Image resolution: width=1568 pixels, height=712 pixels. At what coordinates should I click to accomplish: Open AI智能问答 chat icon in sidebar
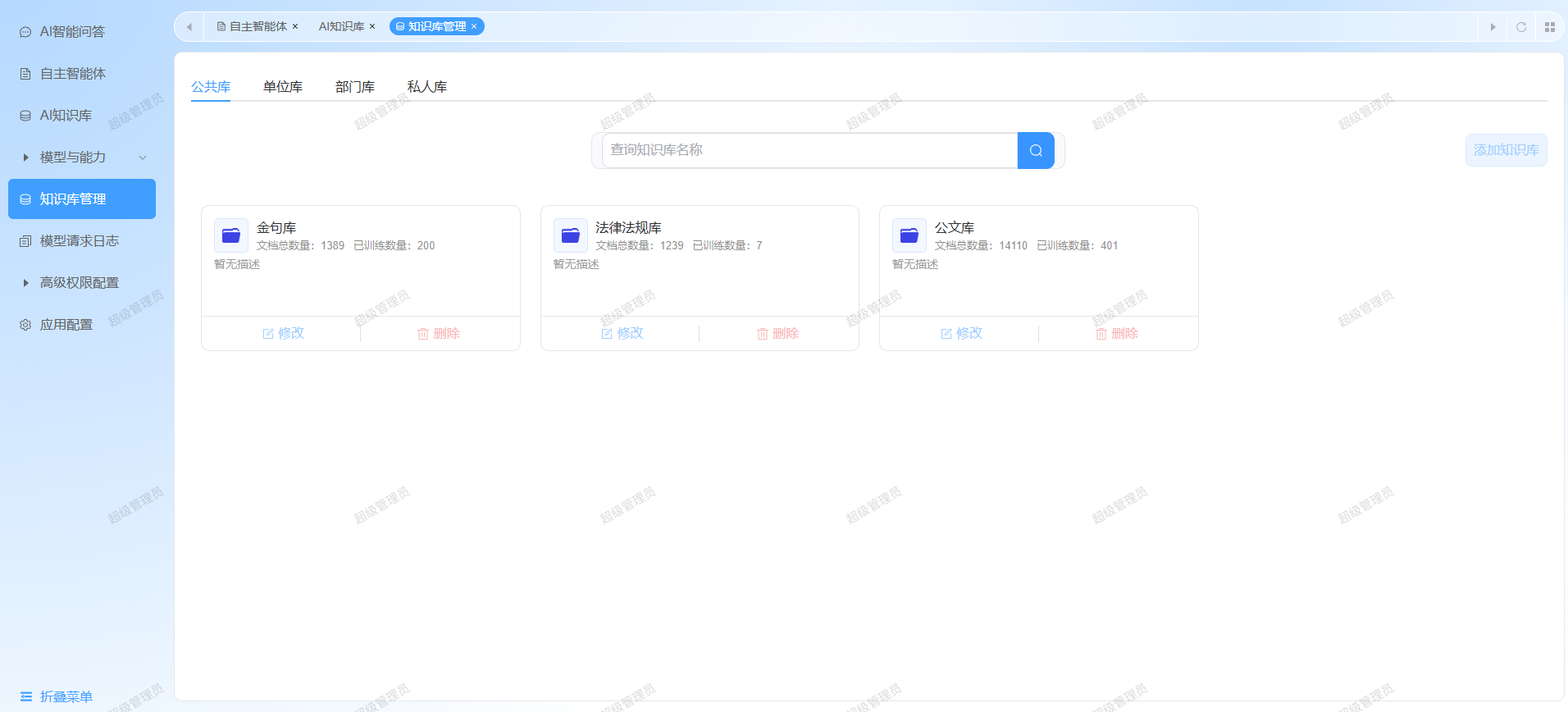[x=25, y=32]
